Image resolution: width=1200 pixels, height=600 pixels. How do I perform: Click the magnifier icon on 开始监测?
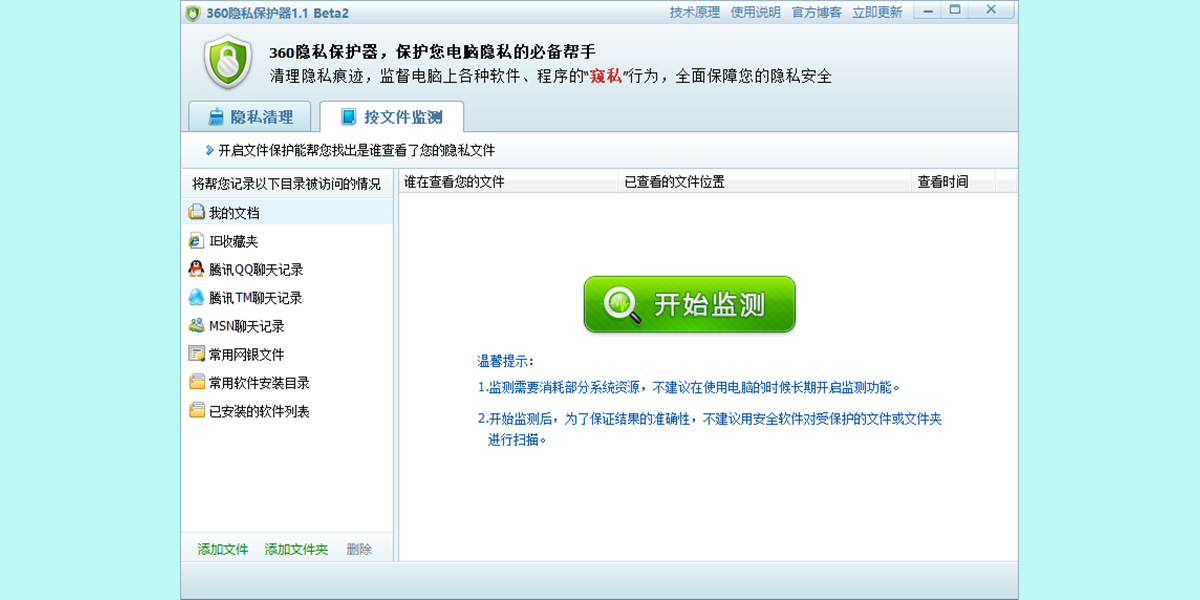pos(622,304)
